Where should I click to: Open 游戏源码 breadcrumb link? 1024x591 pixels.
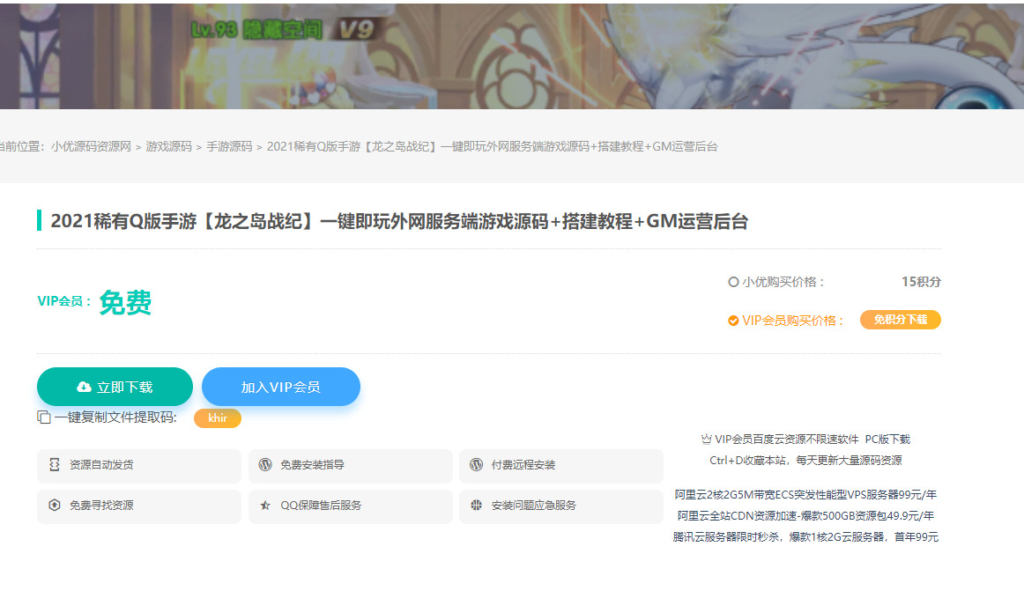click(x=168, y=146)
